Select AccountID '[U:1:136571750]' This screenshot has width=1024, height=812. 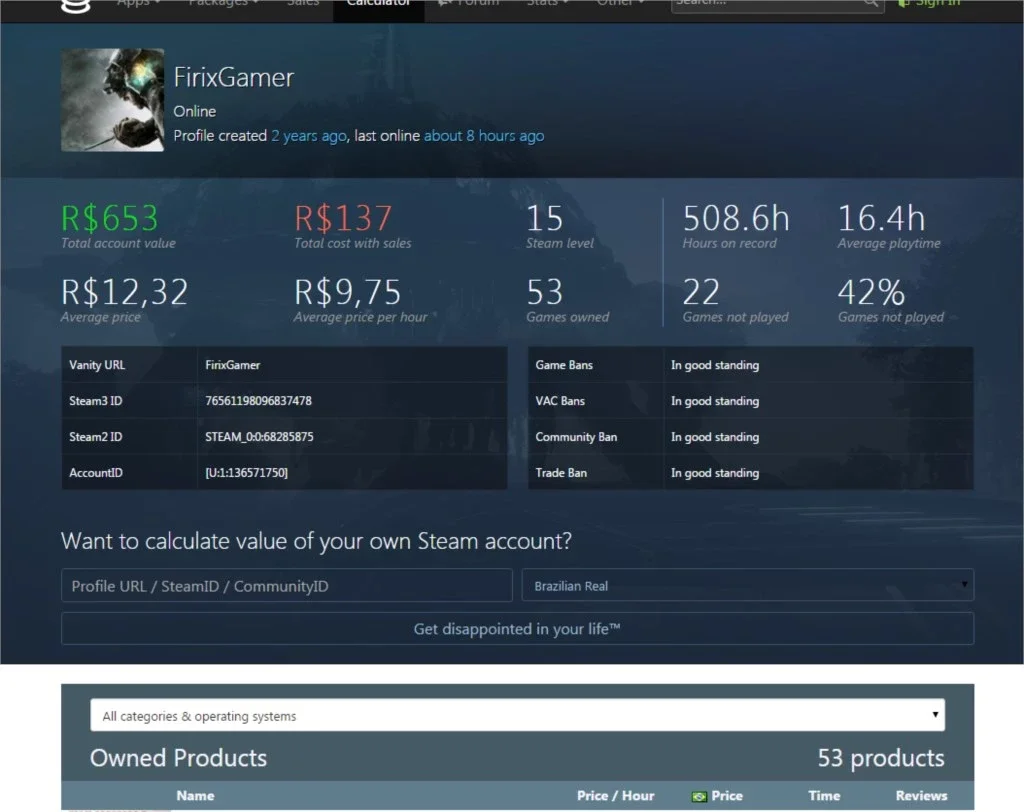tap(246, 473)
